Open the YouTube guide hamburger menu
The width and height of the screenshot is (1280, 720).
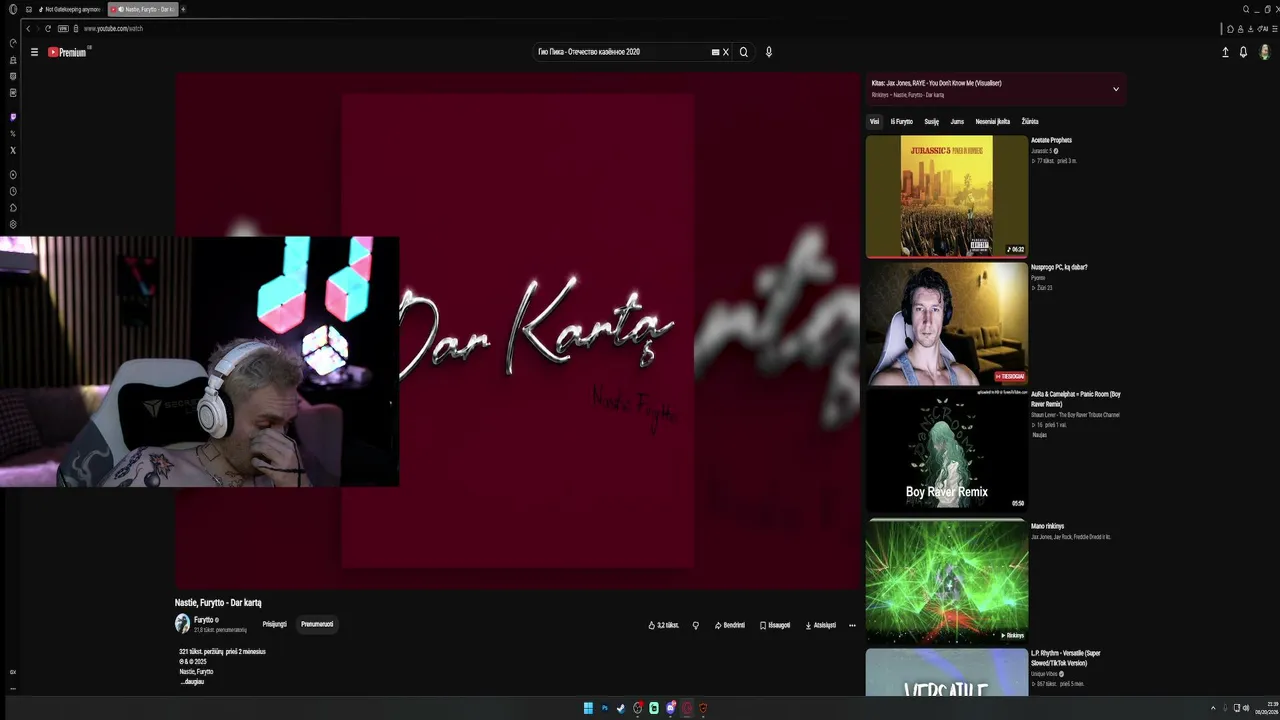coord(34,52)
